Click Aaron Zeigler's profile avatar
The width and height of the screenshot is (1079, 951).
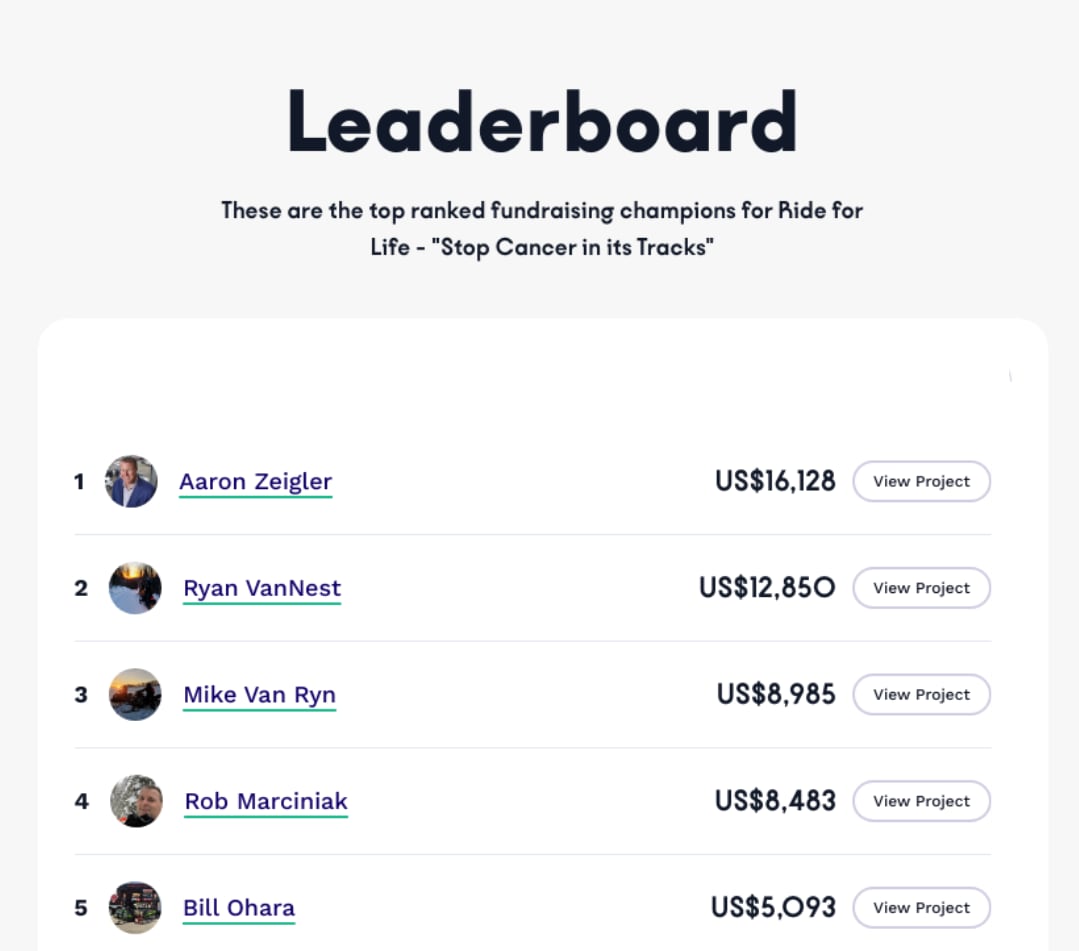pyautogui.click(x=131, y=482)
